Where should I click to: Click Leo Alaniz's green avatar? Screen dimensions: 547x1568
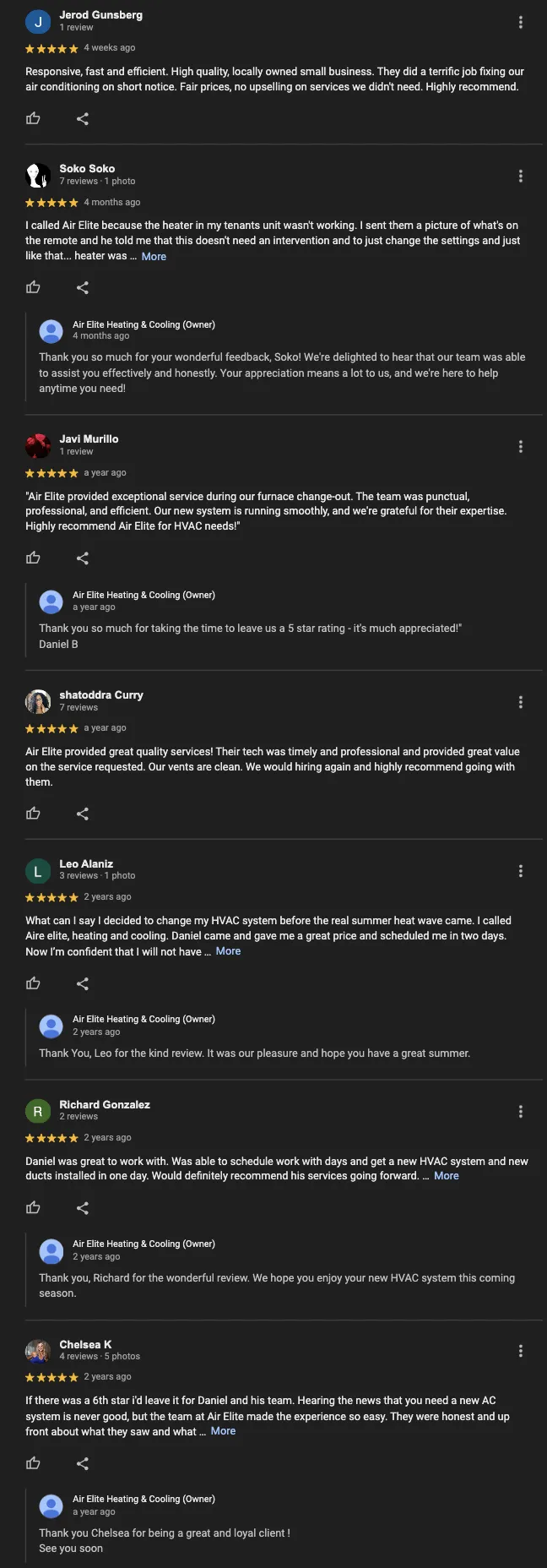38,871
